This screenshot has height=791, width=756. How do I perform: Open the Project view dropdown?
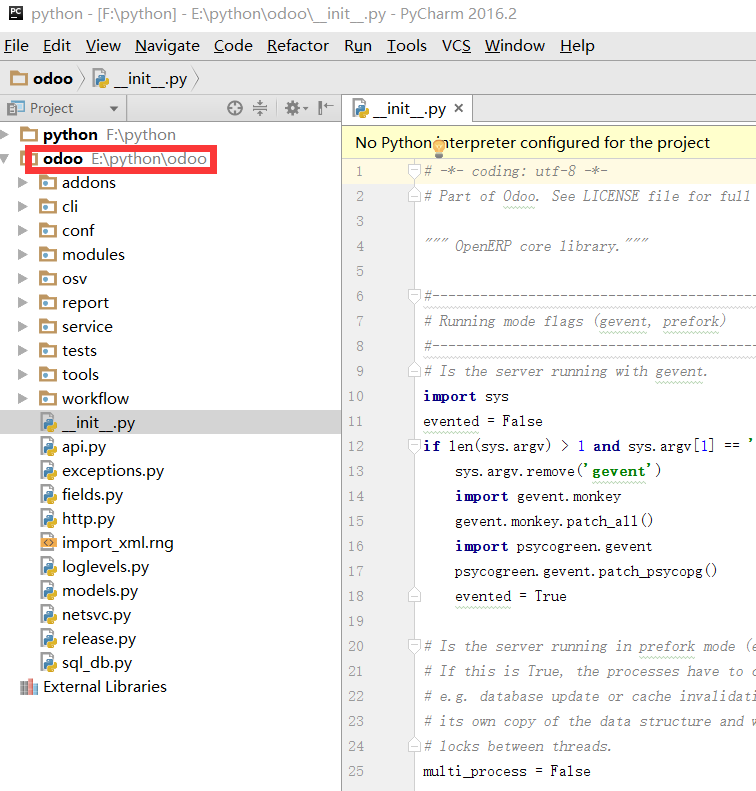pos(114,108)
